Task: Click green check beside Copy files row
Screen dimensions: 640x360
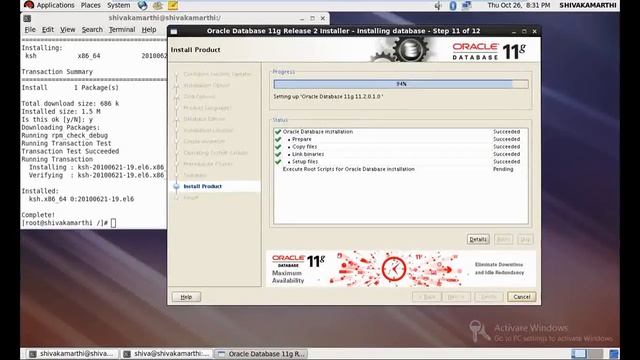Action: pos(278,147)
